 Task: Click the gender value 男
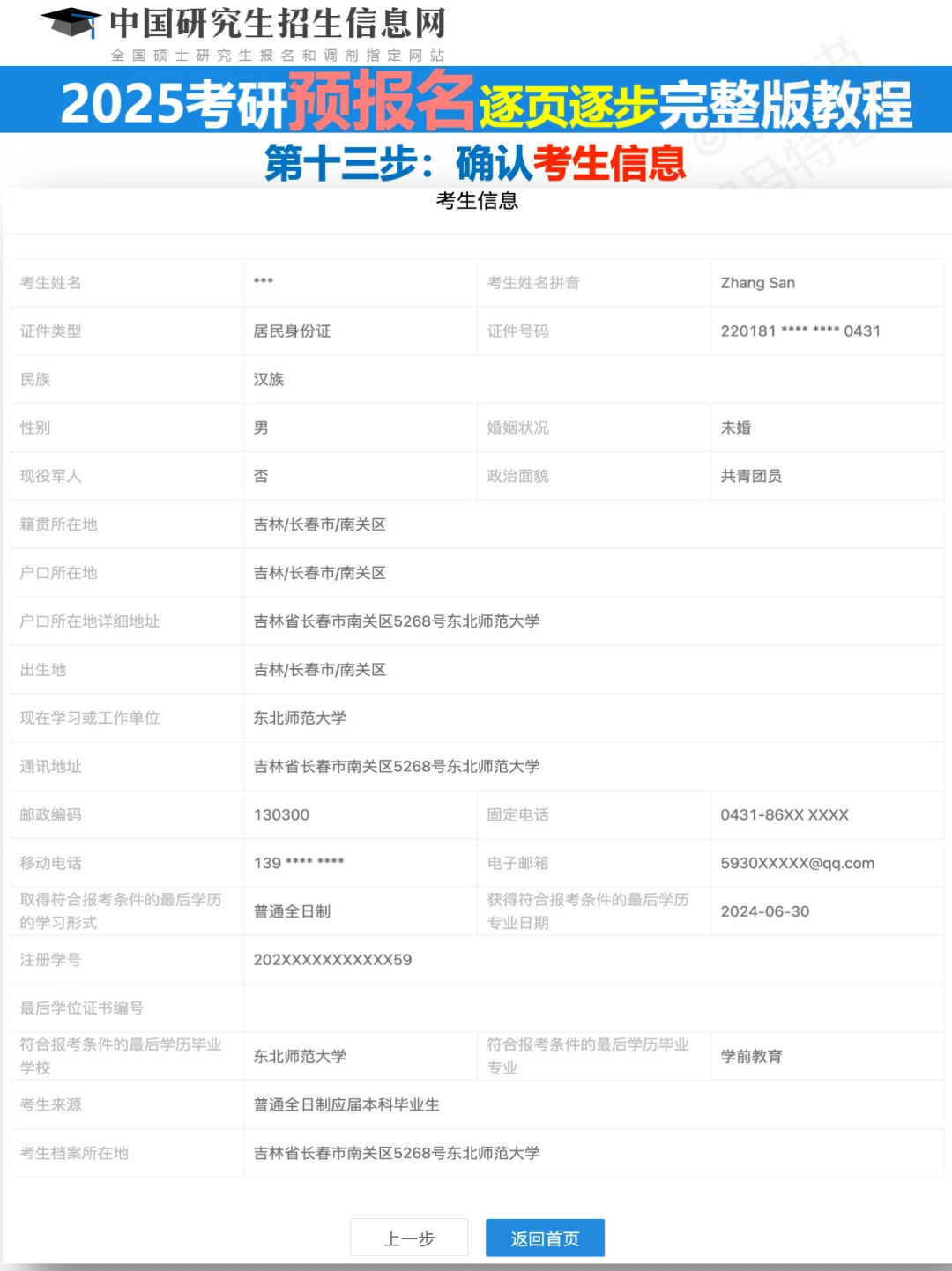coord(261,428)
